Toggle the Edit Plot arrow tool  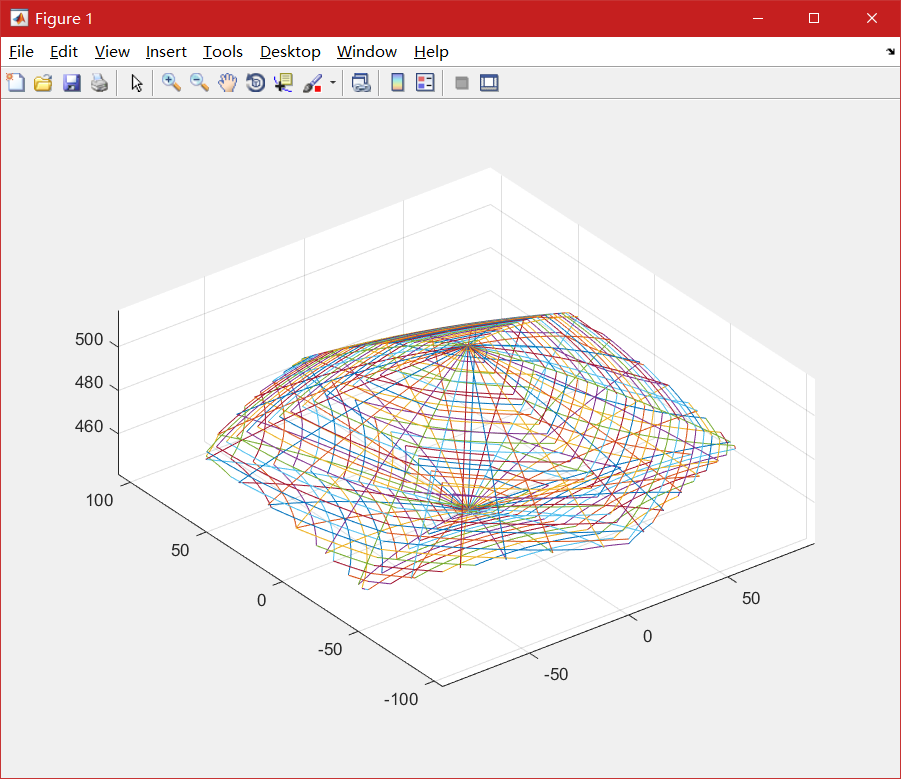pos(137,83)
